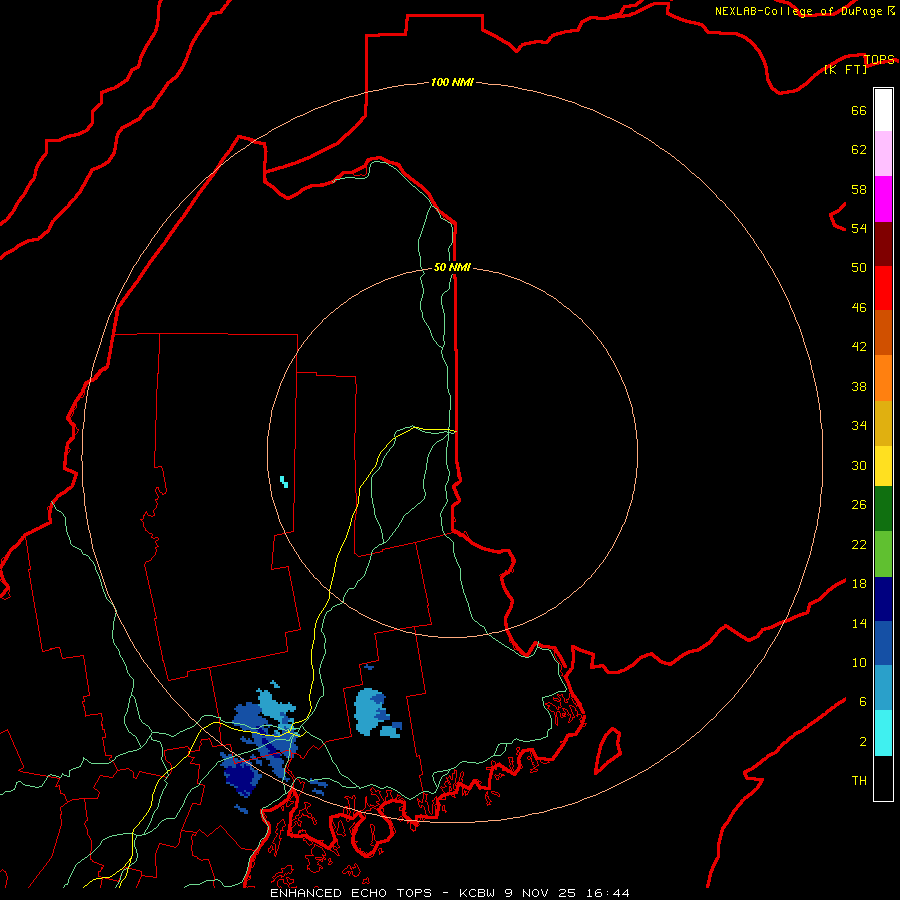900x900 pixels.
Task: Click the NEXLAB-College of DuPage text
Action: [799, 11]
